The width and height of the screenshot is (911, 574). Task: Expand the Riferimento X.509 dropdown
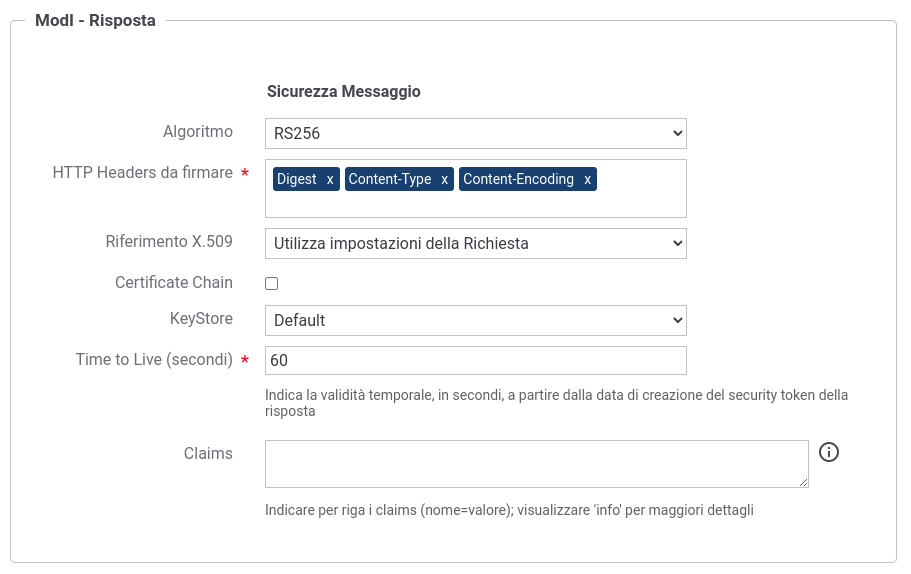[475, 243]
